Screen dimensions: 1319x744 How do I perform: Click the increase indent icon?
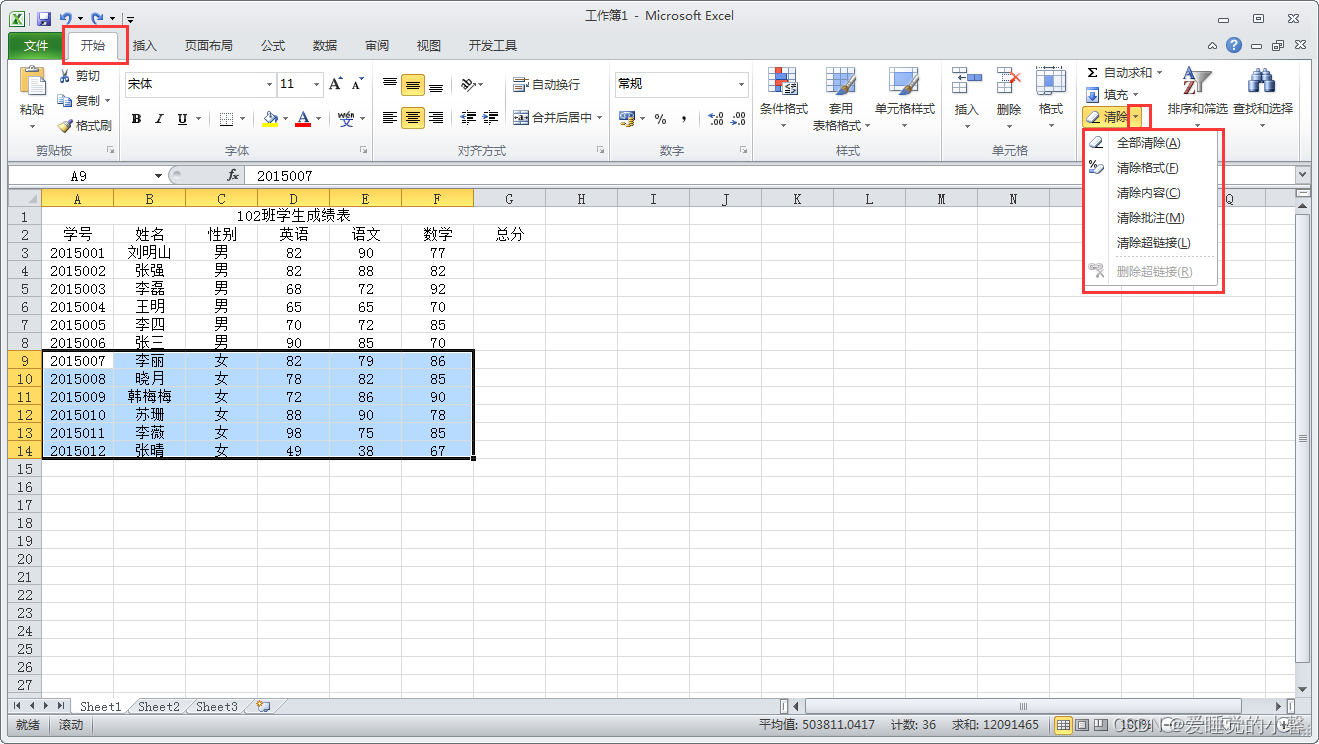pyautogui.click(x=491, y=118)
